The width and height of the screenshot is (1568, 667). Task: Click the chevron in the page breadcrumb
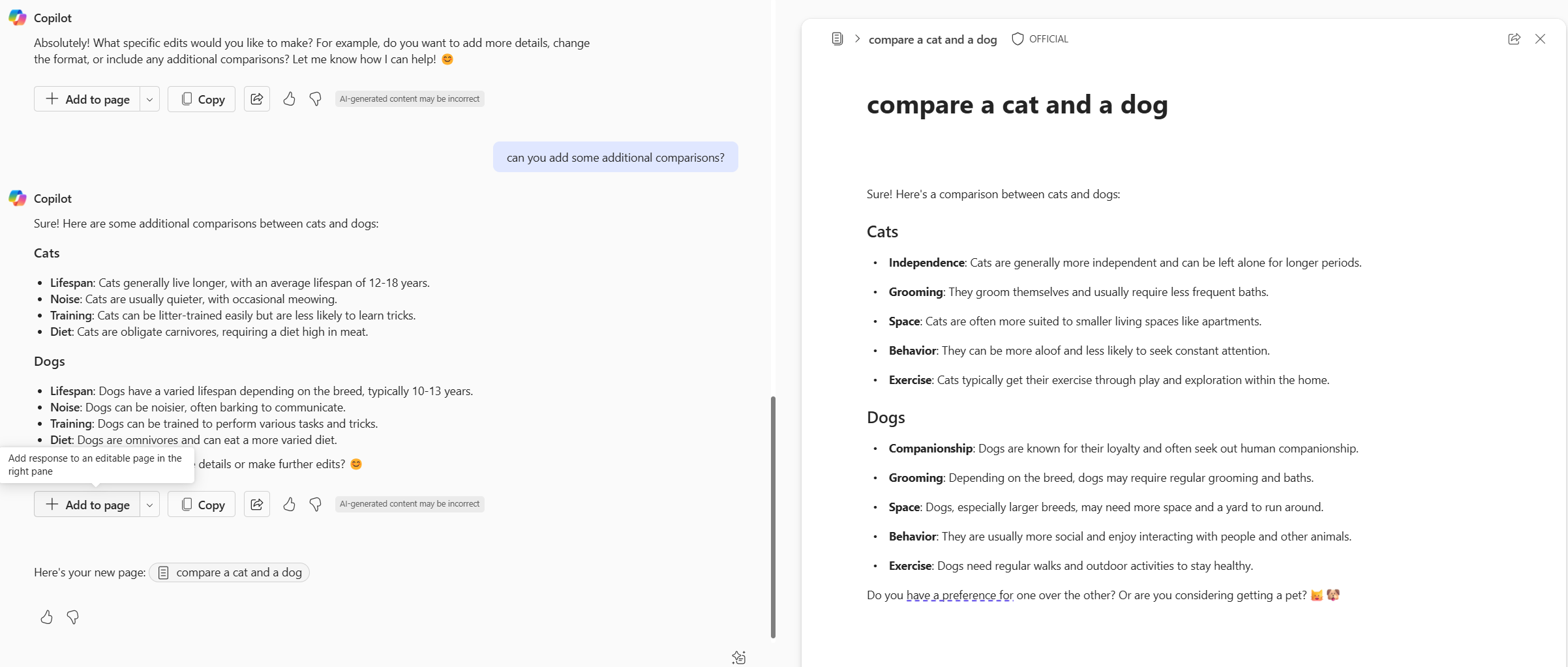(856, 38)
